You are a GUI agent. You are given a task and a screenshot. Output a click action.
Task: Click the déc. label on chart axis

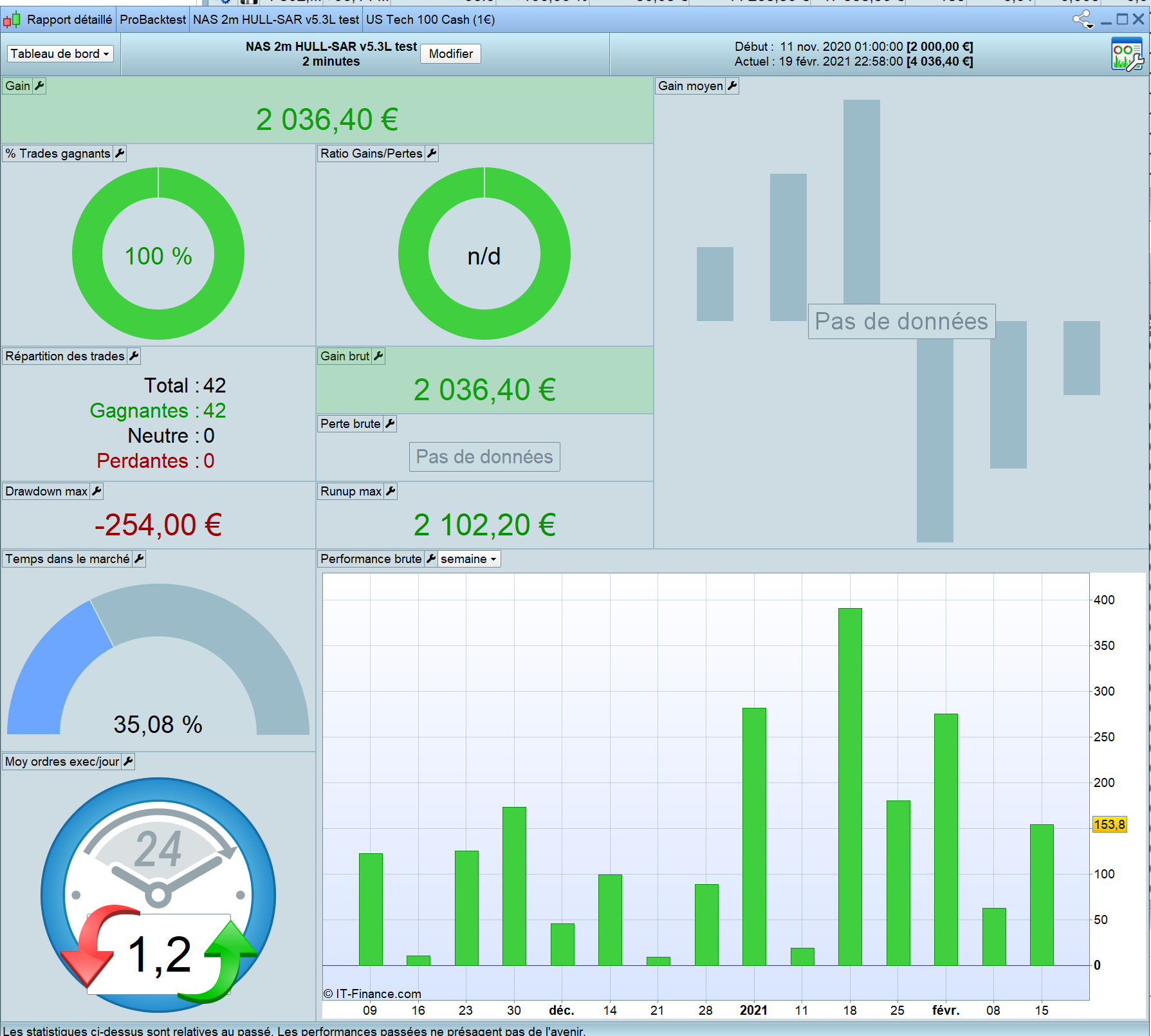562,1010
